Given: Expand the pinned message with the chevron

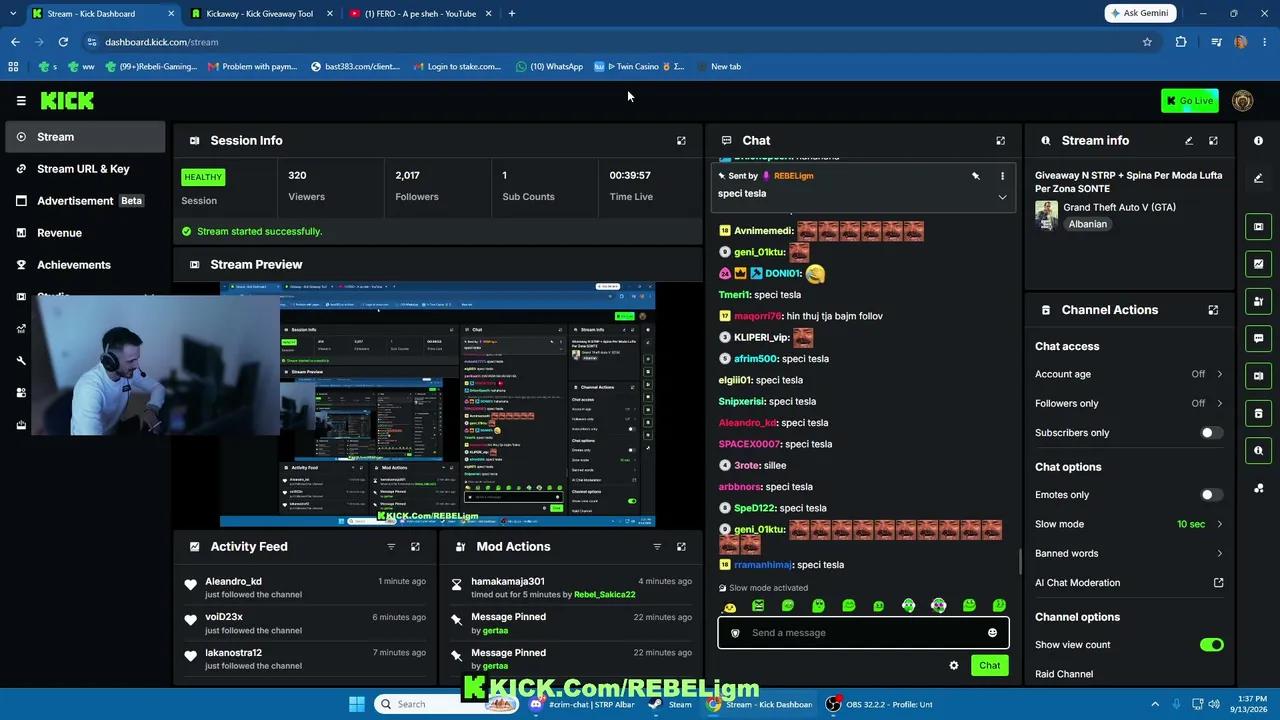Looking at the screenshot, I should (1002, 197).
